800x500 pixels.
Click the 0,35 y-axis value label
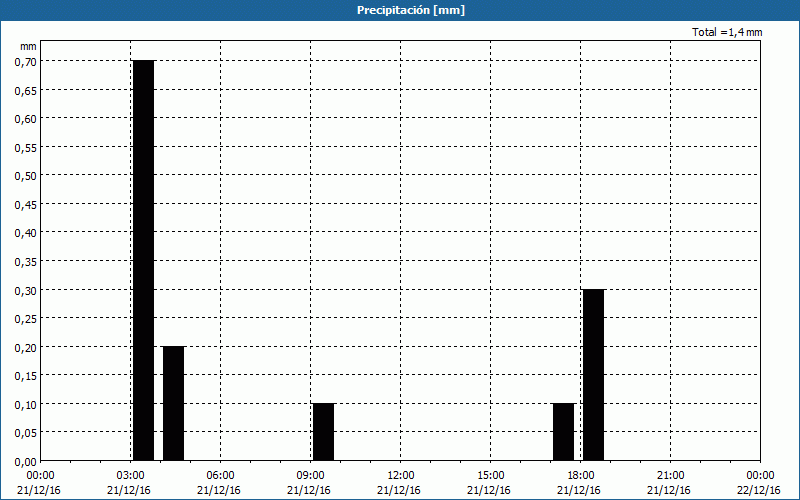[x=25, y=261]
